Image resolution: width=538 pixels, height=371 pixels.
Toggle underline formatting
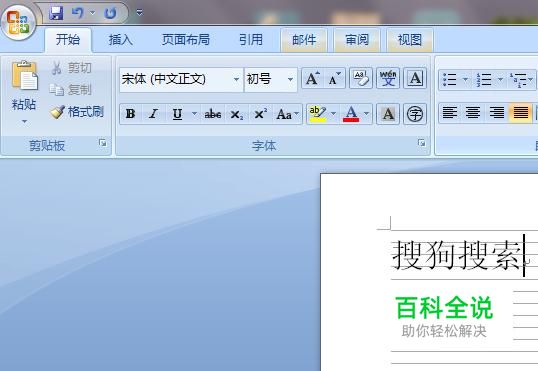(177, 114)
